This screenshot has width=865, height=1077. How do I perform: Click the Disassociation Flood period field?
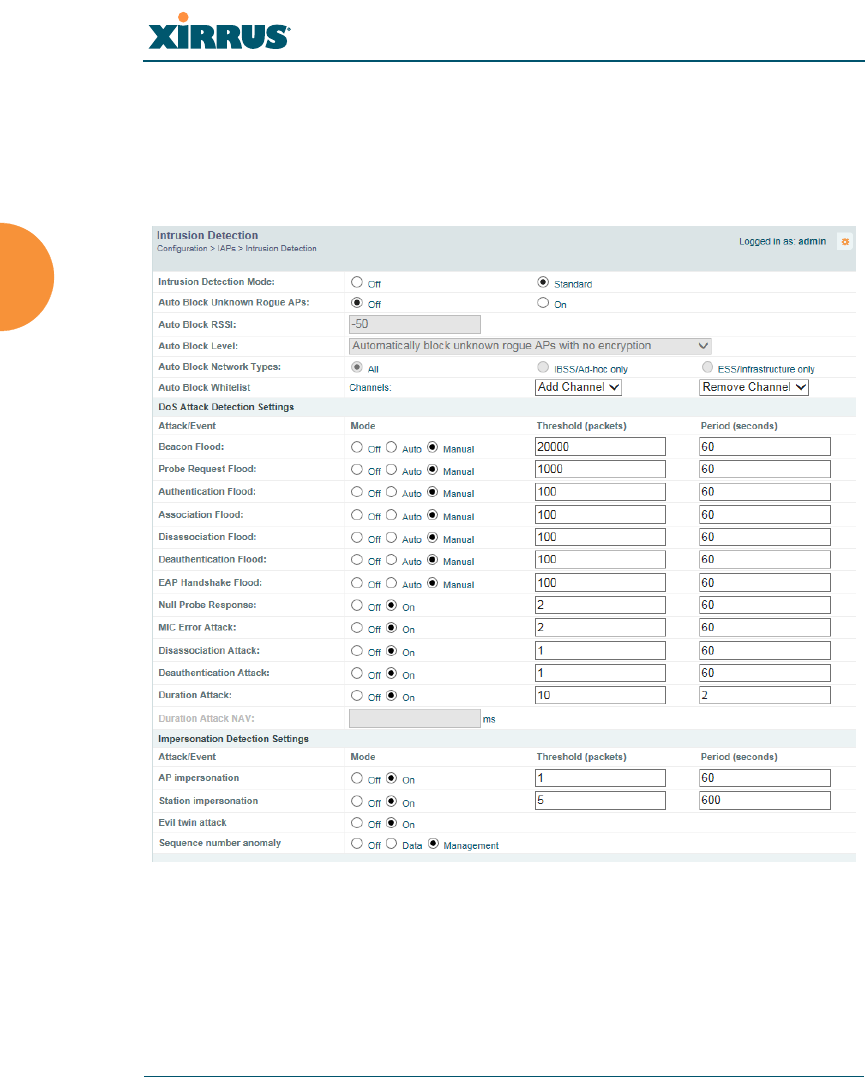pos(765,536)
